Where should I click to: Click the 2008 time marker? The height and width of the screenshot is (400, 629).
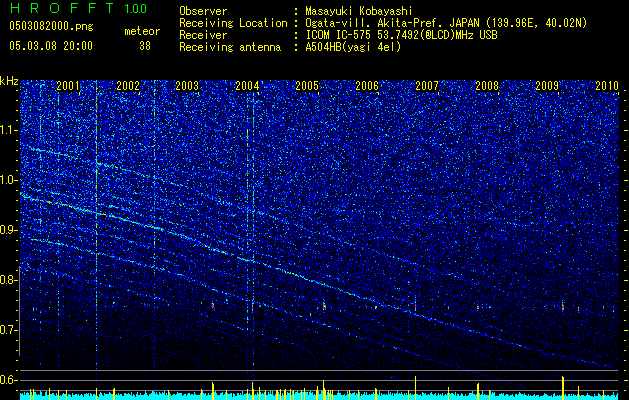[487, 85]
